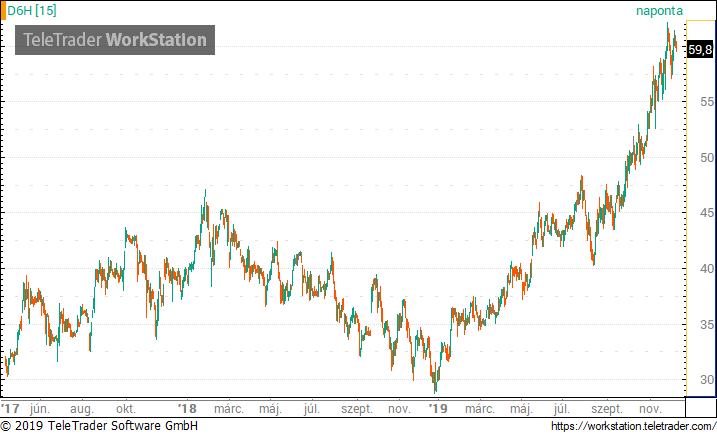Click the nov. label after '19
Screen dimensions: 717x435
[650, 409]
